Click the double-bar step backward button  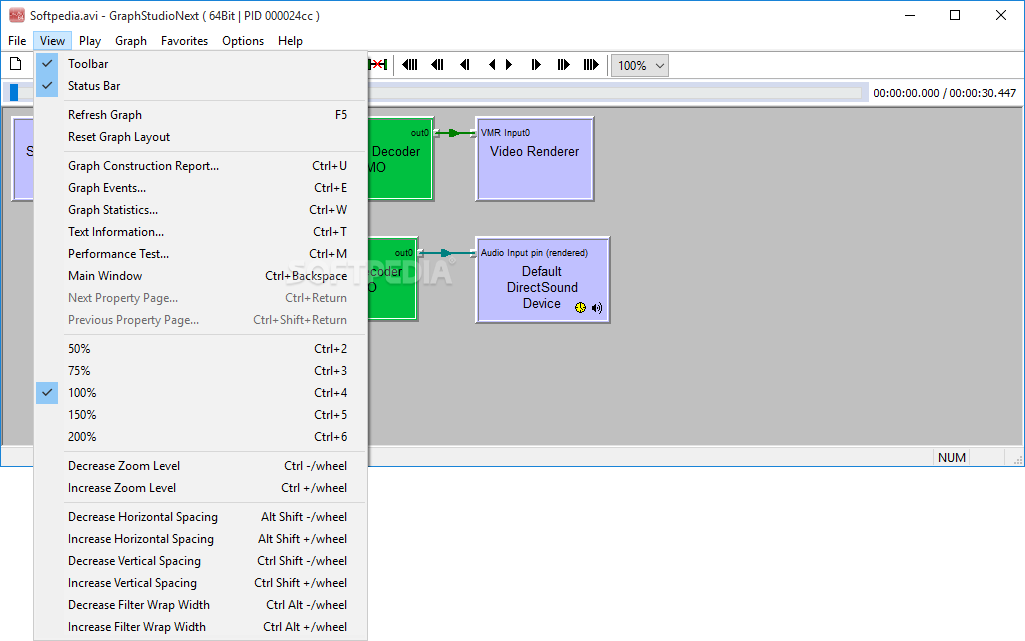tap(437, 65)
